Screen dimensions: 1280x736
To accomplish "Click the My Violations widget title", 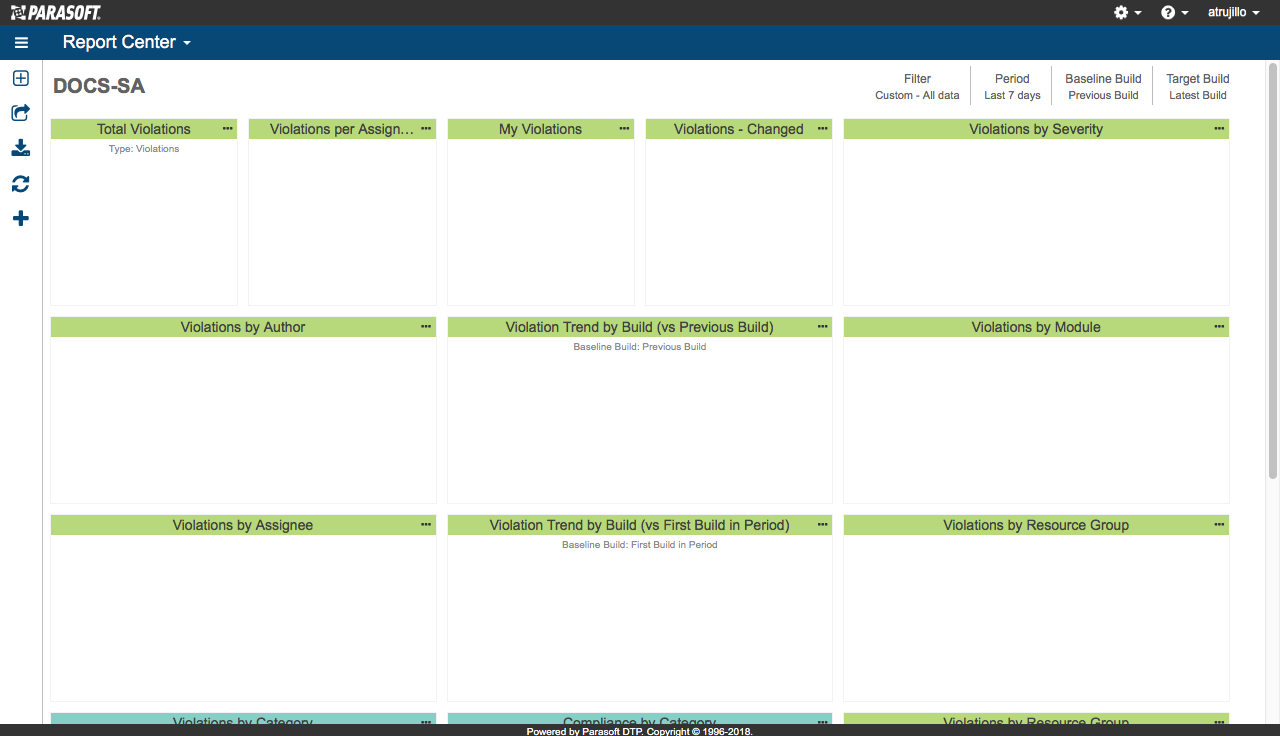I will point(540,129).
